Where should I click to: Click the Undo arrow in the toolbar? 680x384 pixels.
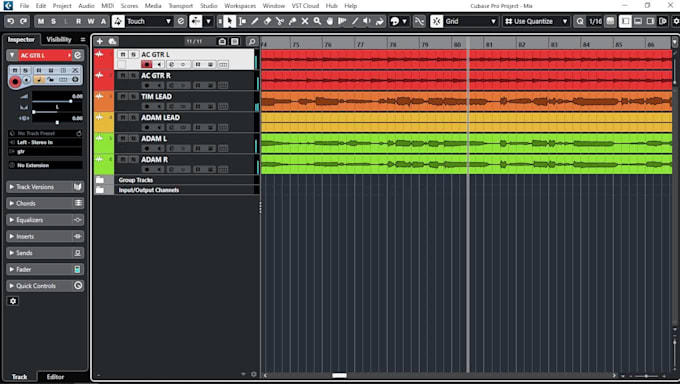(11, 21)
